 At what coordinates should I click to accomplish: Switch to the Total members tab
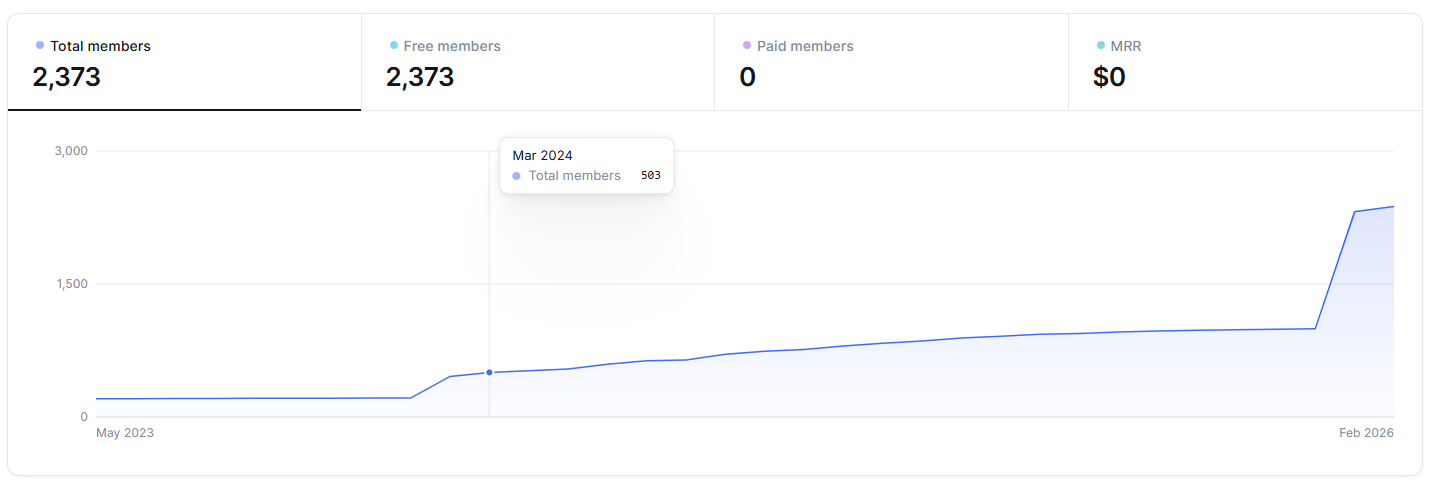point(184,62)
